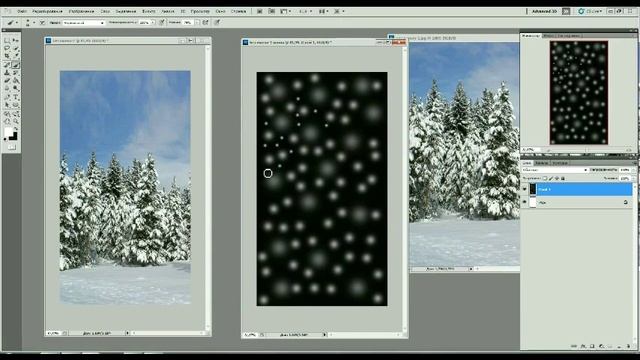Viewport: 640px width, 360px height.
Task: Select the highlighted Brush tool
Action: 16,64
